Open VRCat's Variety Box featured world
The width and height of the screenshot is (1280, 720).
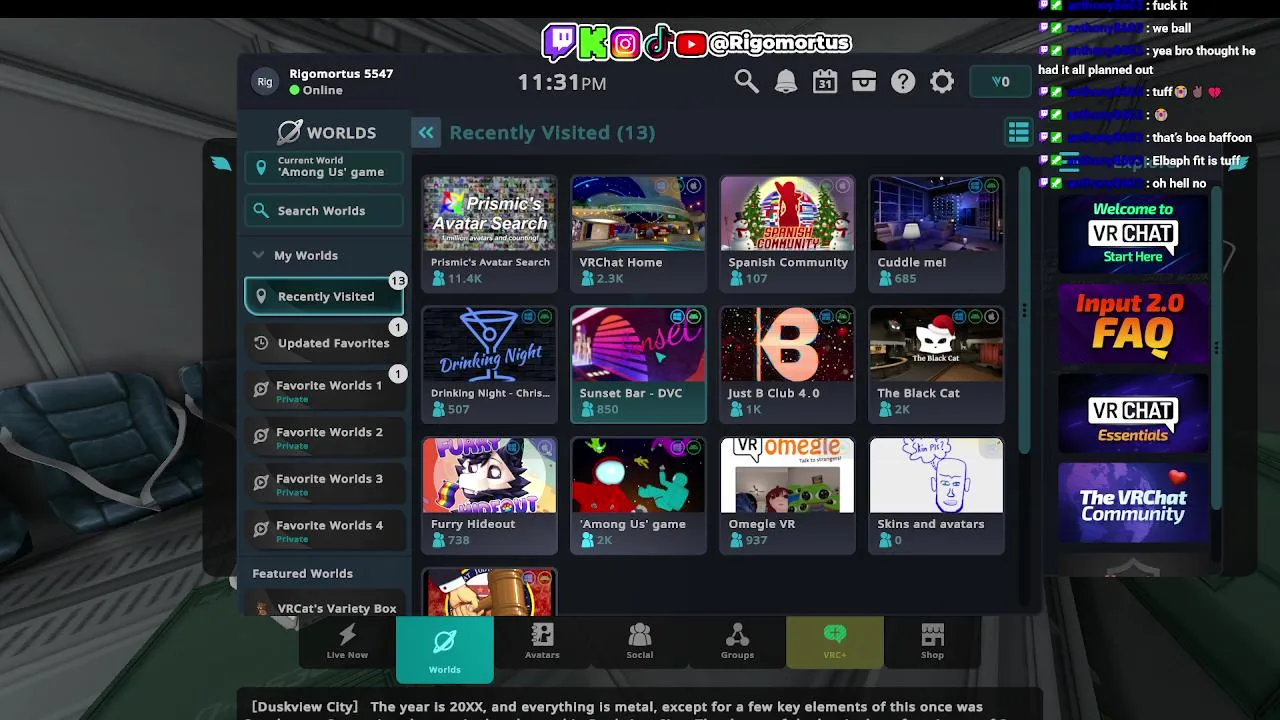click(x=324, y=607)
